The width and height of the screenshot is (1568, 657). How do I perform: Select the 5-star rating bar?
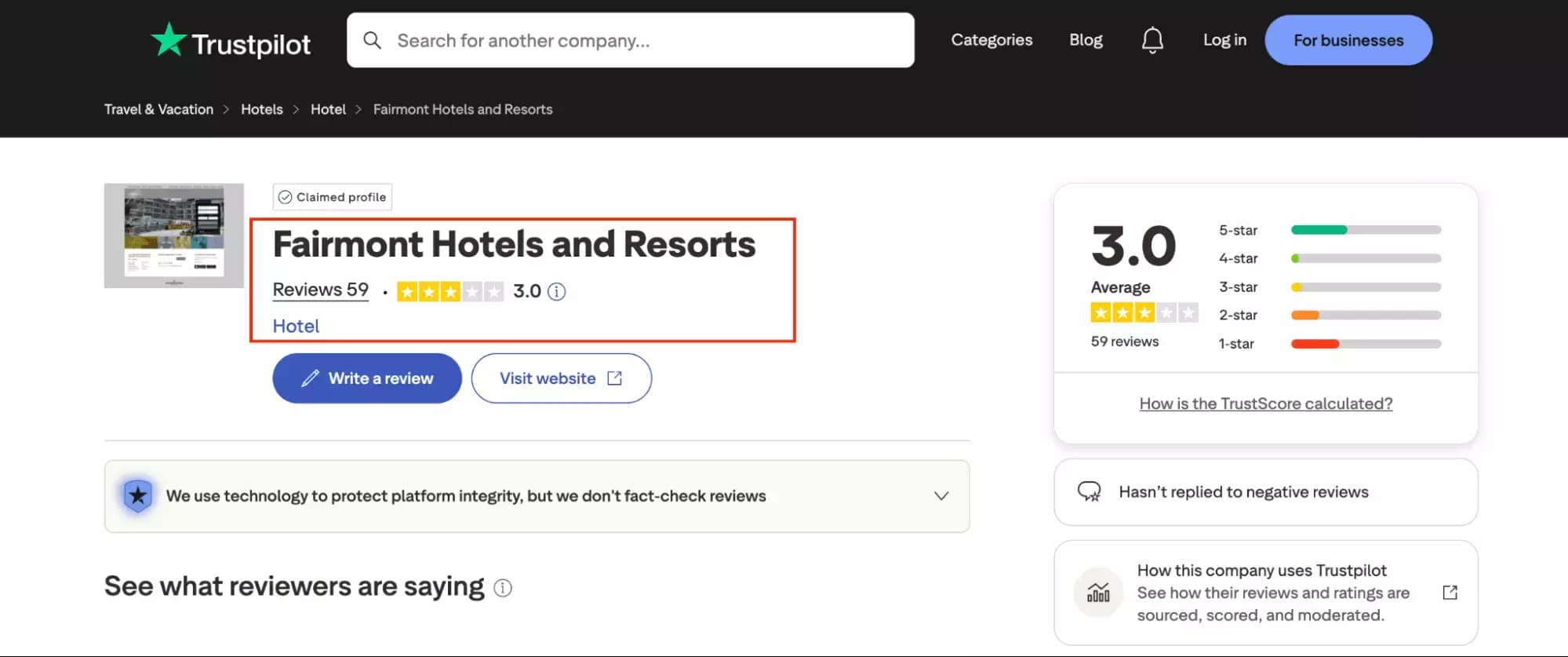click(1365, 230)
